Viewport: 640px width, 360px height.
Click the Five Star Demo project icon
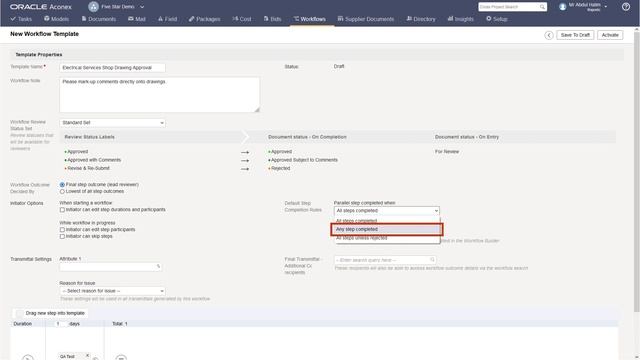point(93,7)
